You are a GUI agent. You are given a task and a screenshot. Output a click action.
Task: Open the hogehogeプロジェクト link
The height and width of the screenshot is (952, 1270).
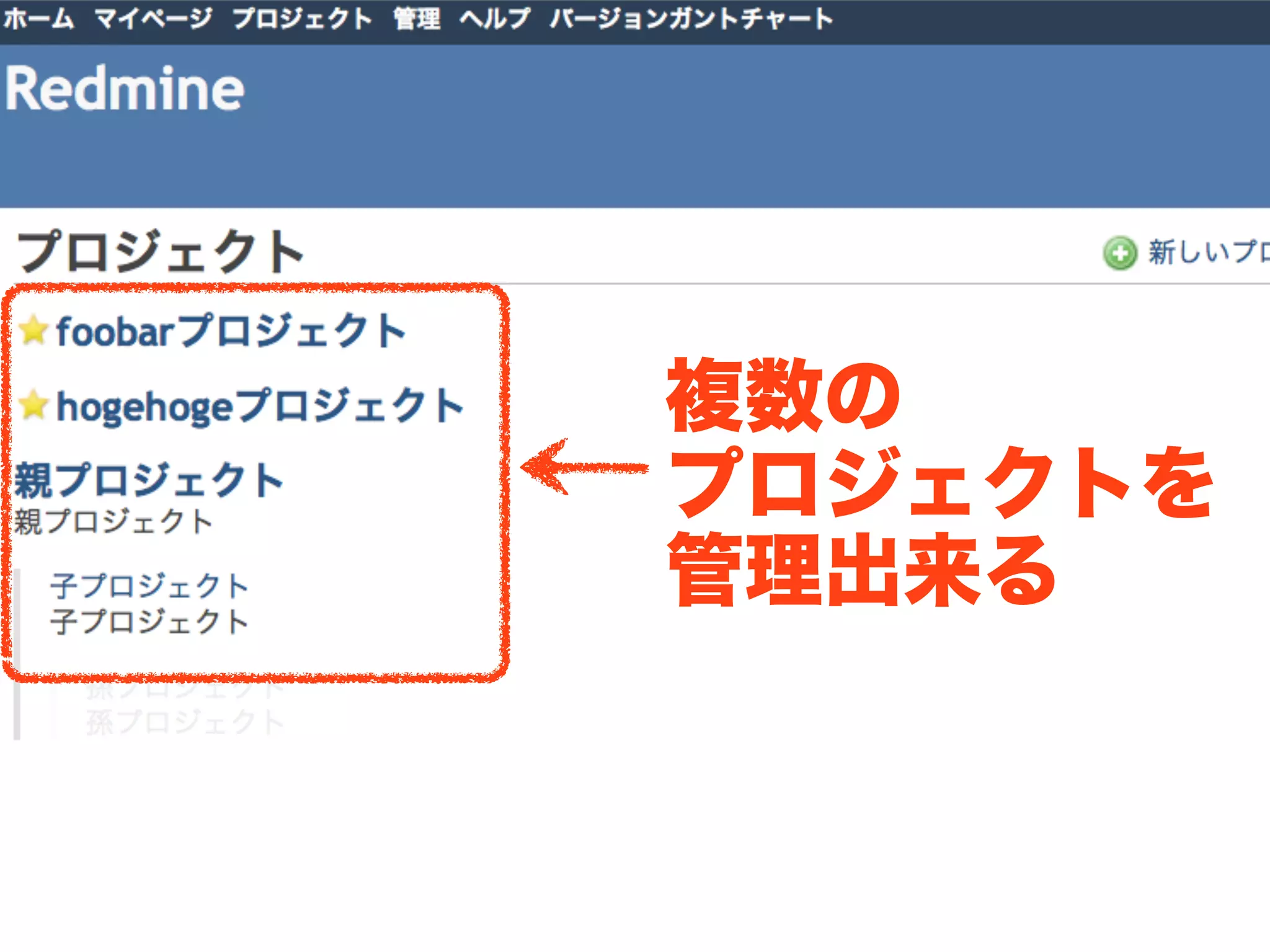[260, 407]
